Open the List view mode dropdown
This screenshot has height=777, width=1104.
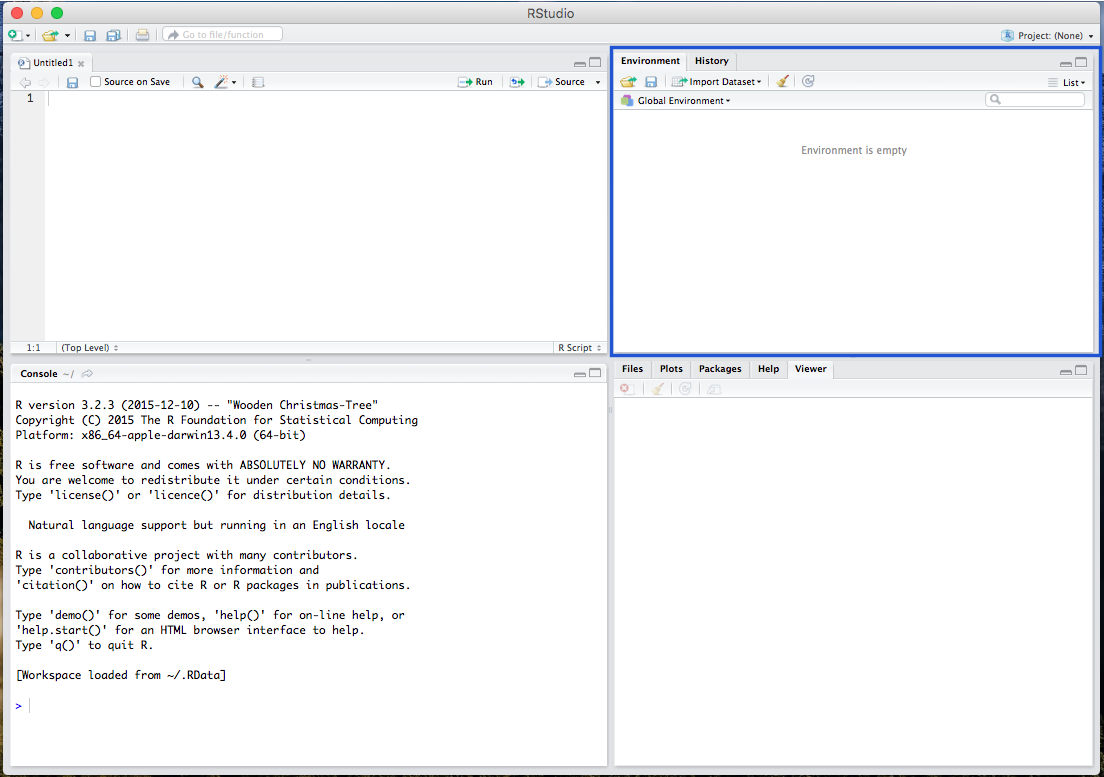[x=1067, y=83]
